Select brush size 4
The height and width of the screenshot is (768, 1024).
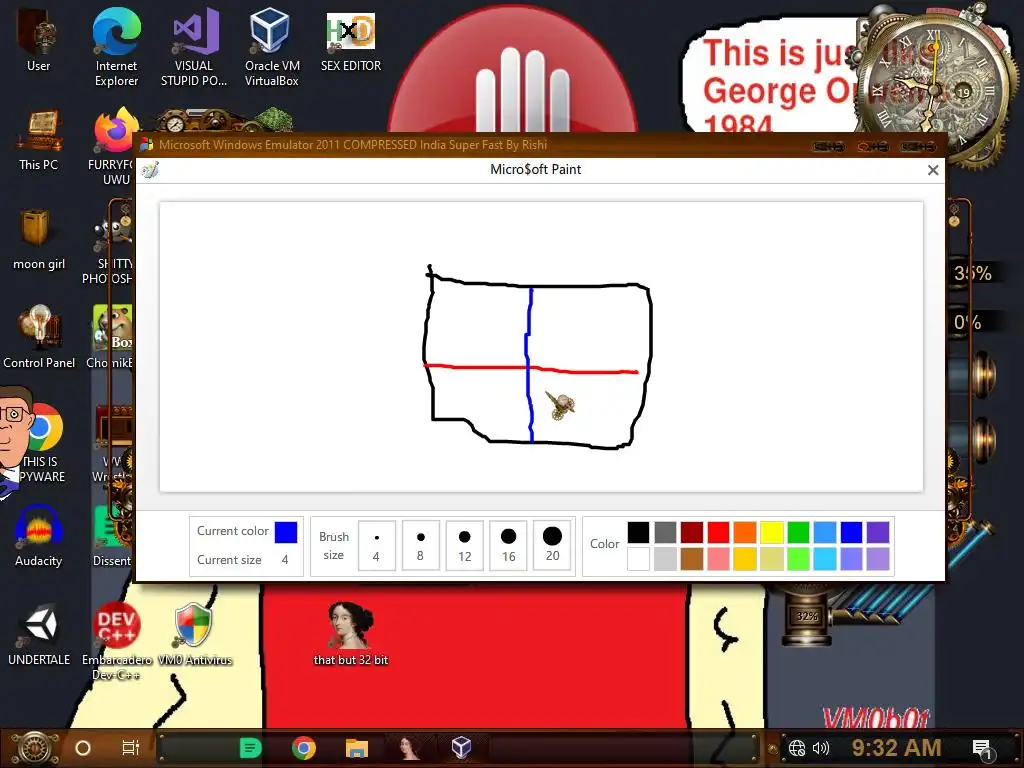click(376, 545)
